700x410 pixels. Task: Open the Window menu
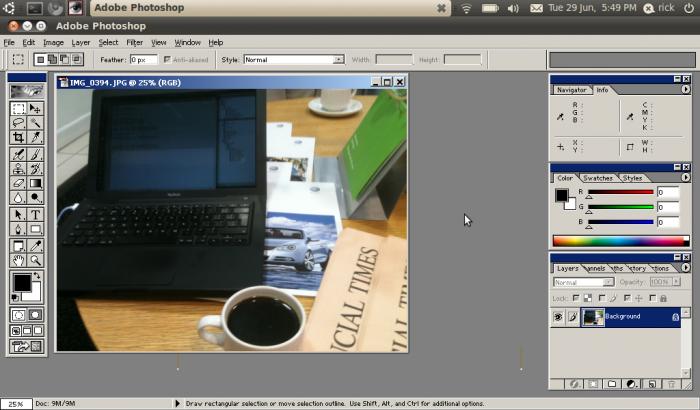coord(187,42)
